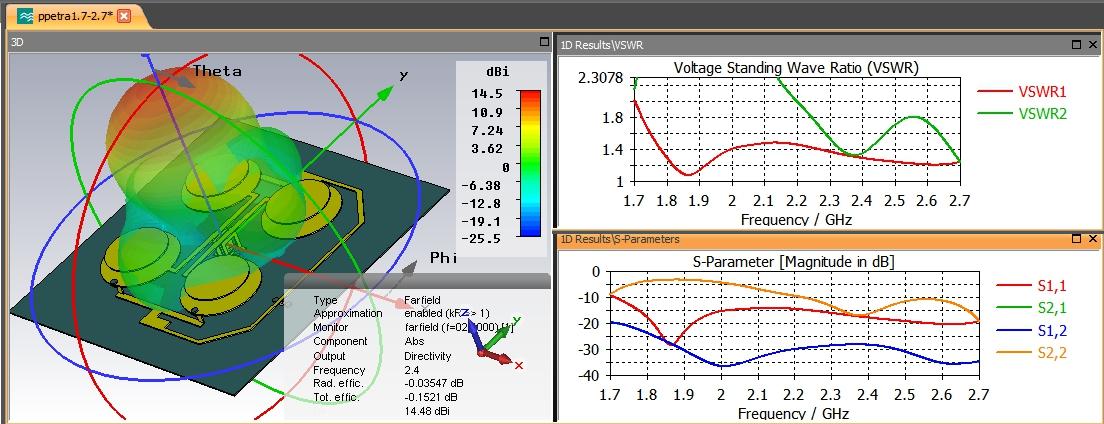This screenshot has width=1104, height=424.
Task: Click the 14.48 dBi directivity value
Action: 425,411
